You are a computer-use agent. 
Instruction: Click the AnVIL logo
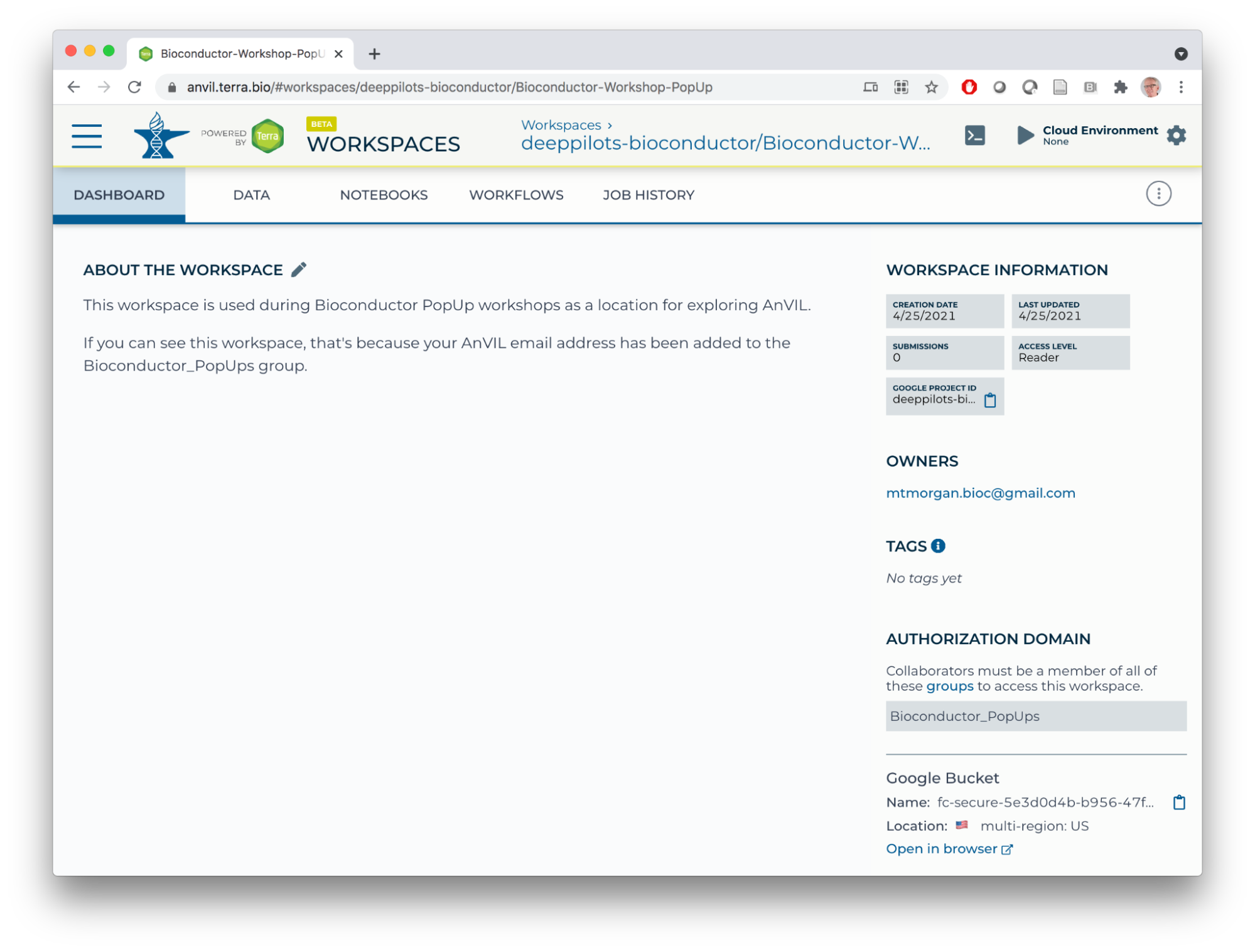click(160, 136)
